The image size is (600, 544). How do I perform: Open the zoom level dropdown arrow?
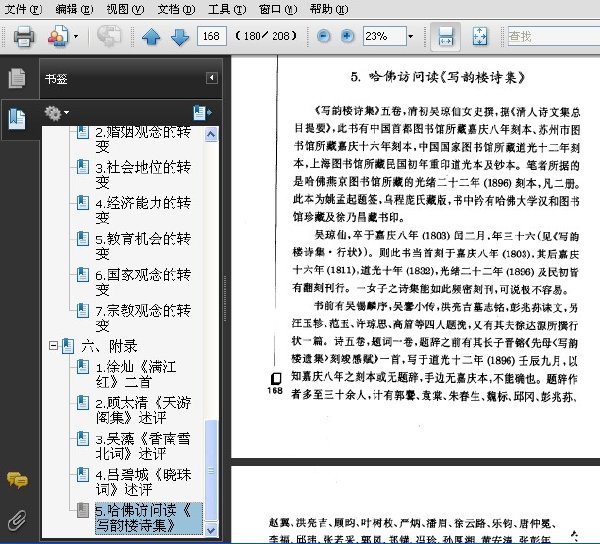411,36
